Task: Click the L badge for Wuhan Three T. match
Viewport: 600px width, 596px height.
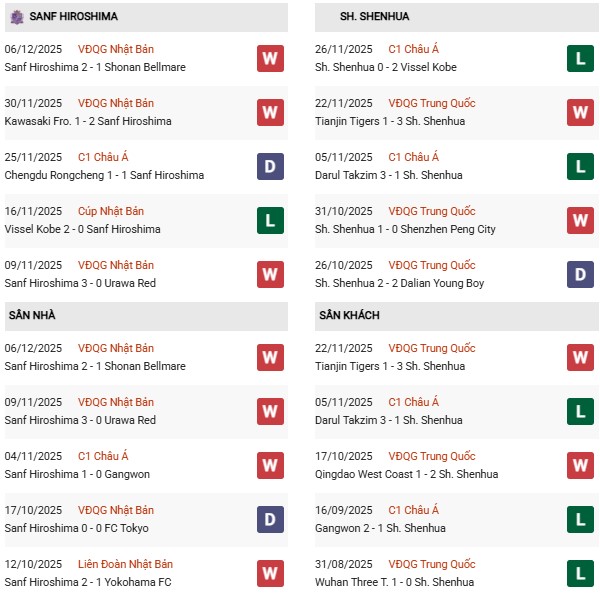Action: 581,573
